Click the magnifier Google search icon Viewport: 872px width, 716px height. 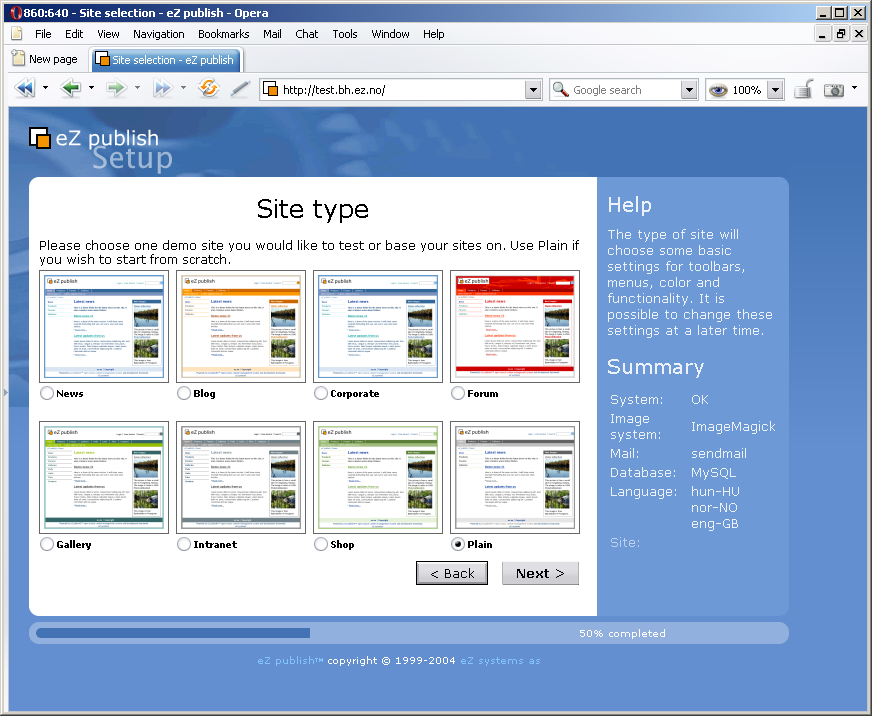(x=561, y=90)
